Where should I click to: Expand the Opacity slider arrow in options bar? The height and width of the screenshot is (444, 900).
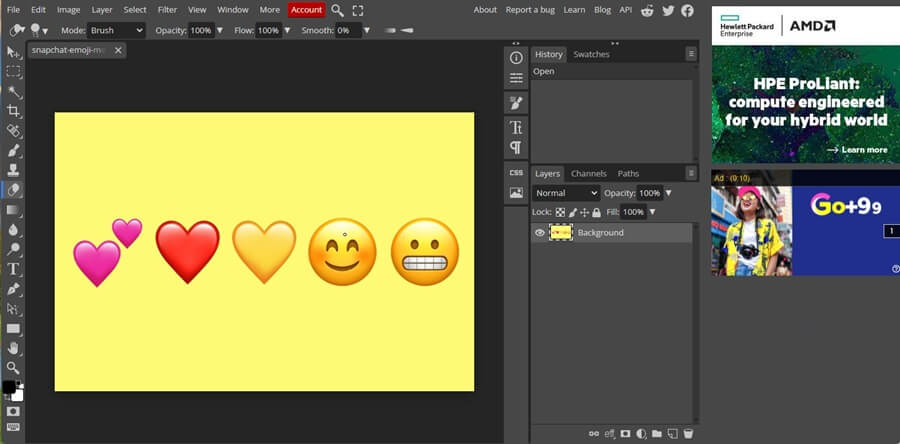pyautogui.click(x=219, y=30)
